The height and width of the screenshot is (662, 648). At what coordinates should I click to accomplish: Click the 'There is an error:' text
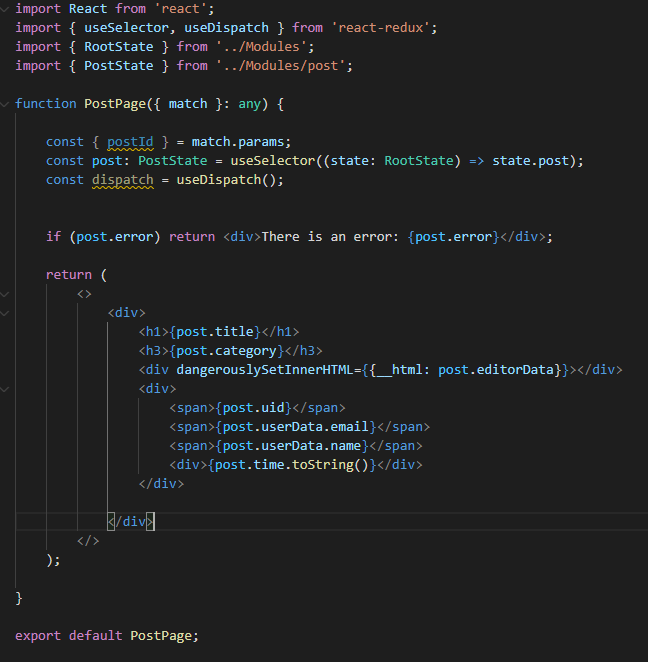330,237
